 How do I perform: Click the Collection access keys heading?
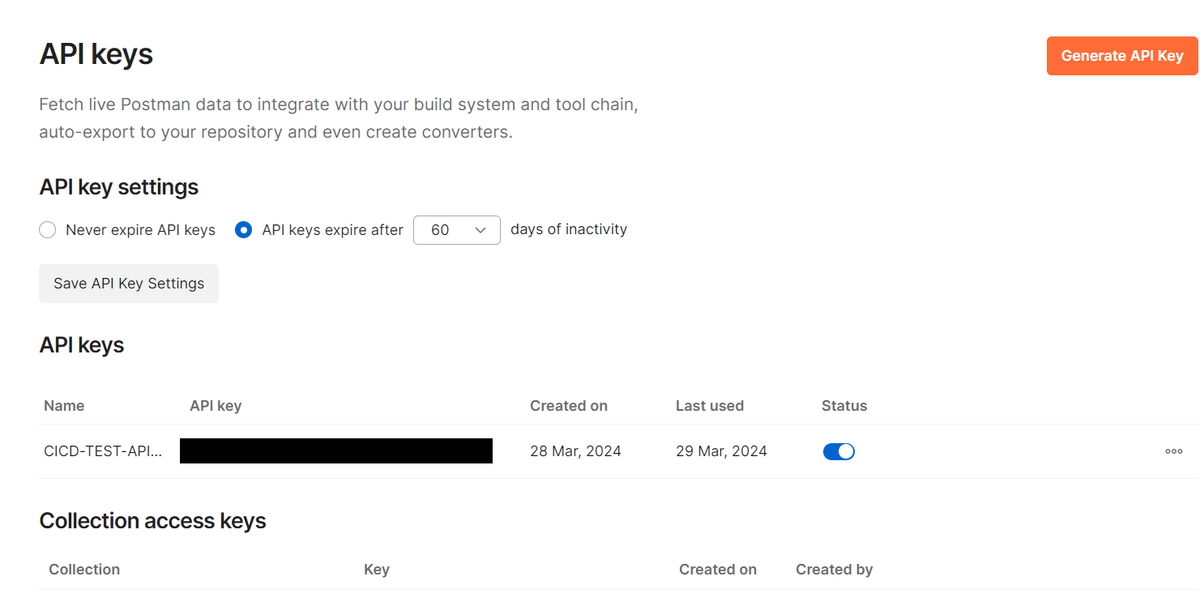click(152, 520)
